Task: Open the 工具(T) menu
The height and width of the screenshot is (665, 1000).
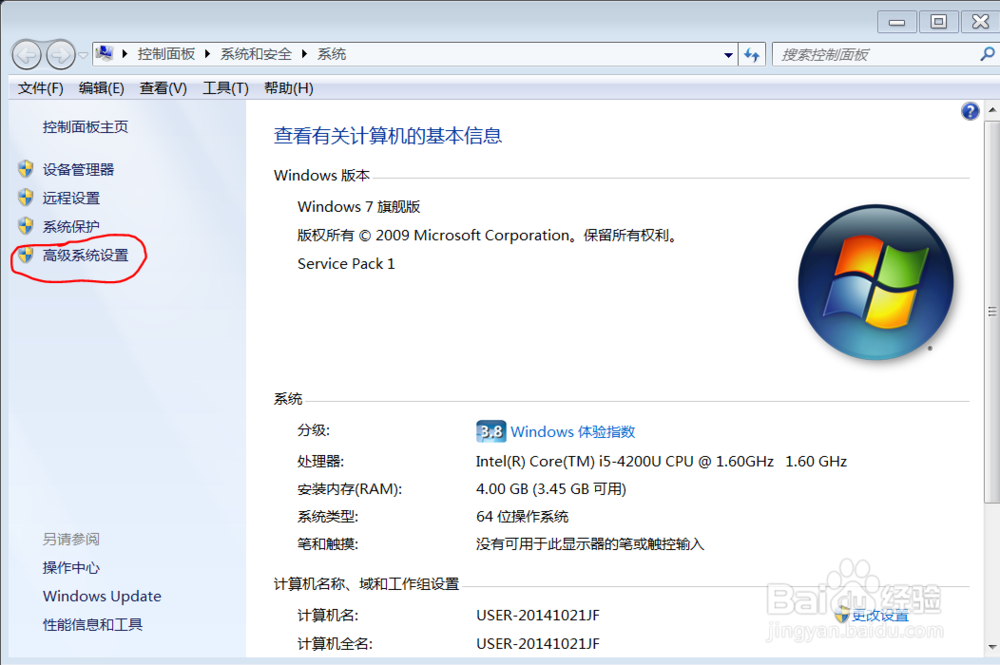Action: point(225,88)
